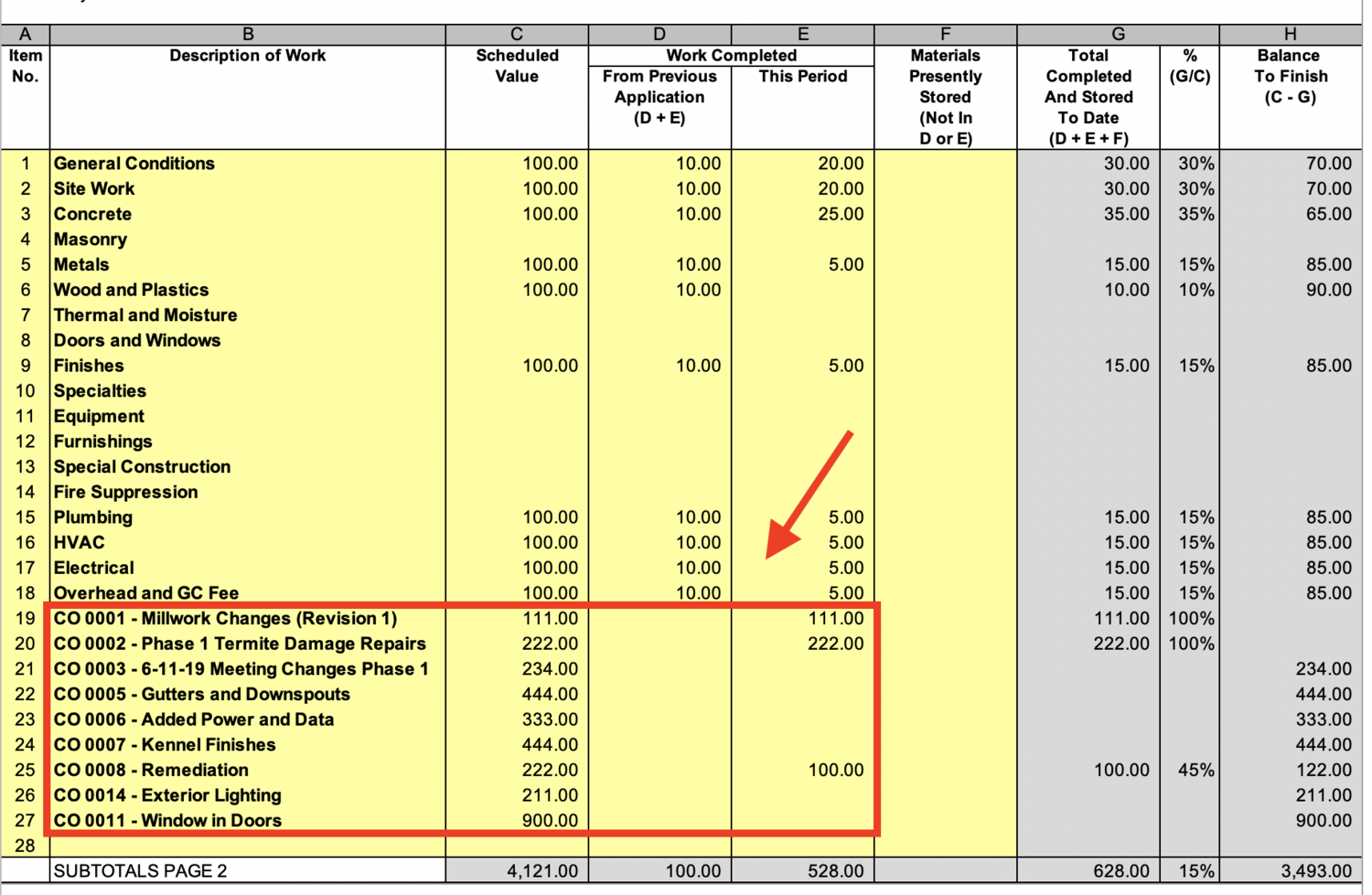Click subtotal scheduled value 4,121.00
The height and width of the screenshot is (895, 1372).
542,871
